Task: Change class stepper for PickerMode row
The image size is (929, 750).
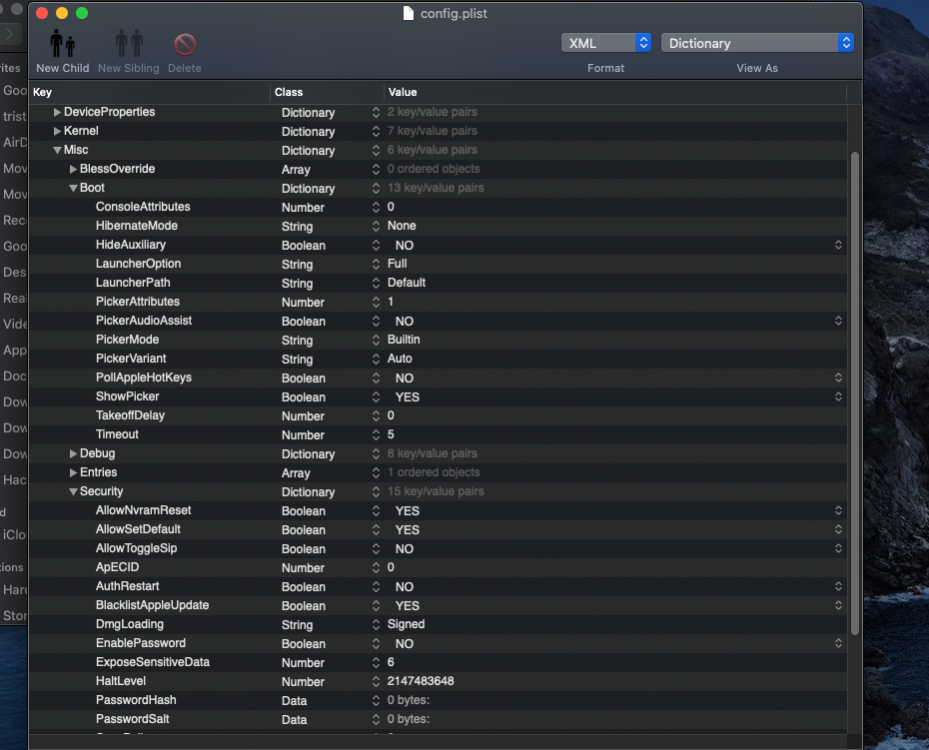Action: pyautogui.click(x=376, y=339)
